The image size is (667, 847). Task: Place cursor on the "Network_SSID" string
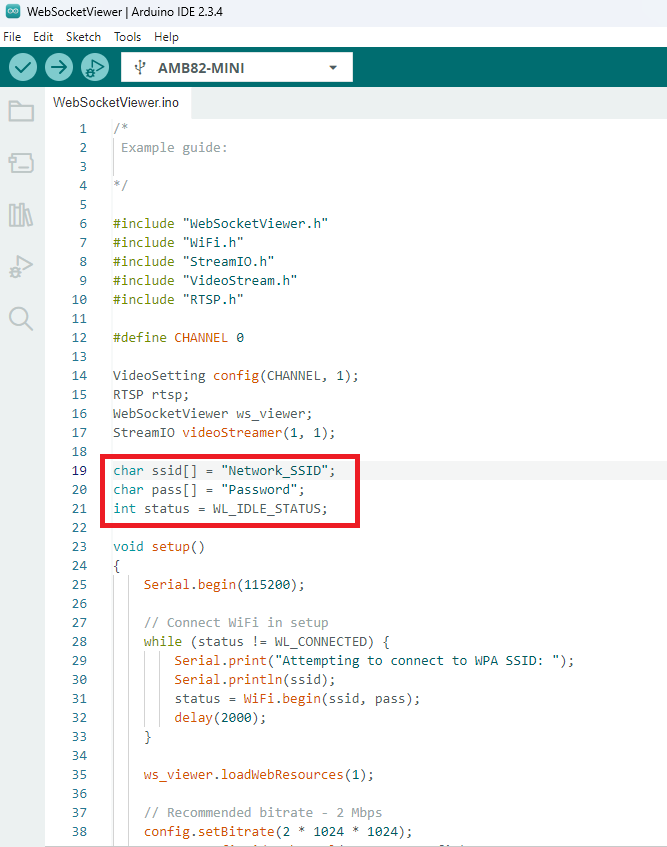pyautogui.click(x=278, y=470)
